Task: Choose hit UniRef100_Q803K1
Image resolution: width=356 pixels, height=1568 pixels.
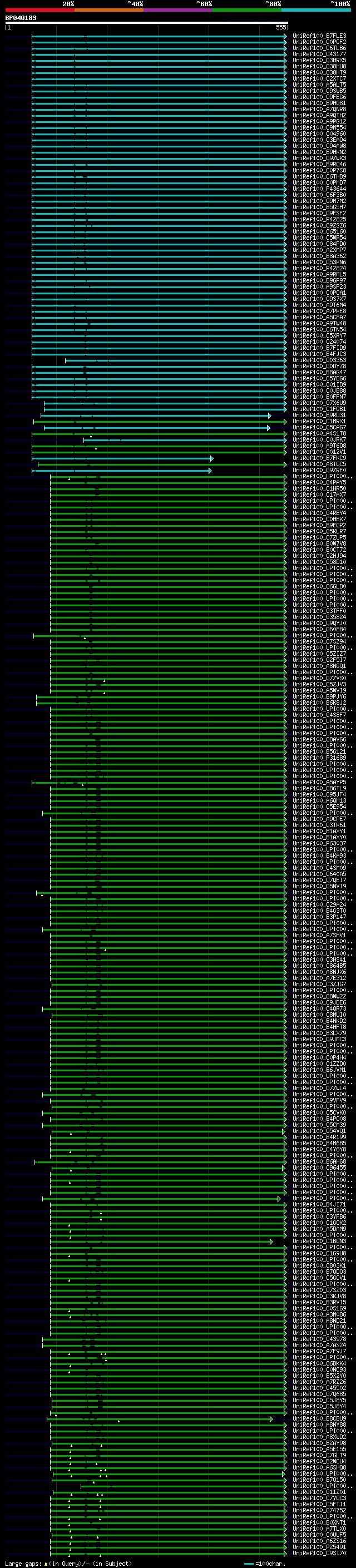Action: (319, 1265)
